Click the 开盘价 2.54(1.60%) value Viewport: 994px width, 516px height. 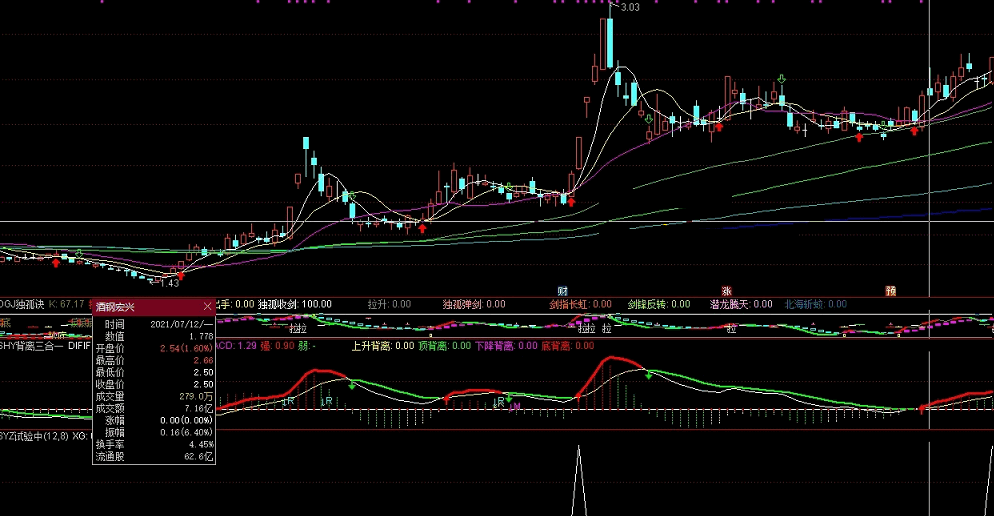pos(186,348)
